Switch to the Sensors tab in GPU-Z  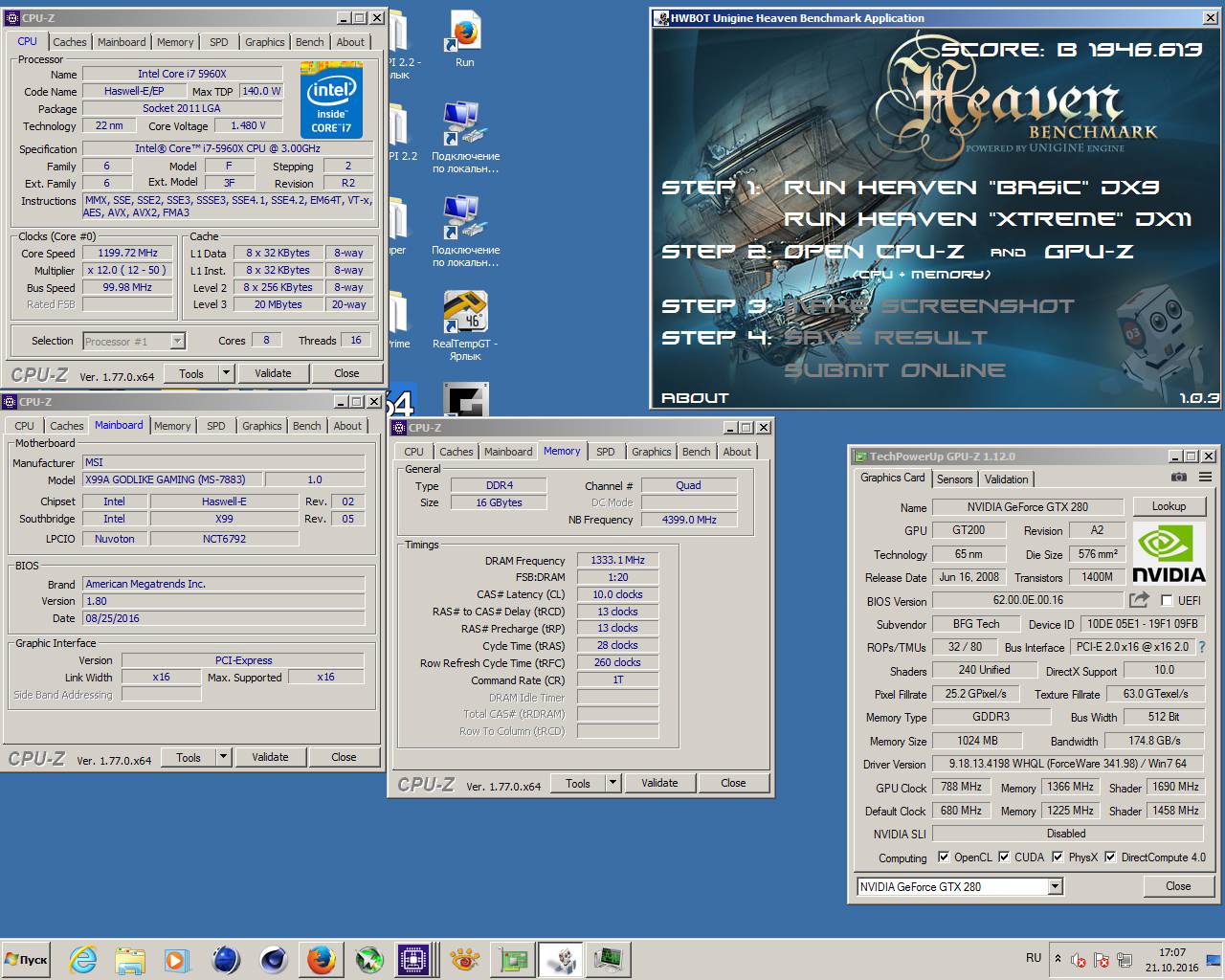954,479
